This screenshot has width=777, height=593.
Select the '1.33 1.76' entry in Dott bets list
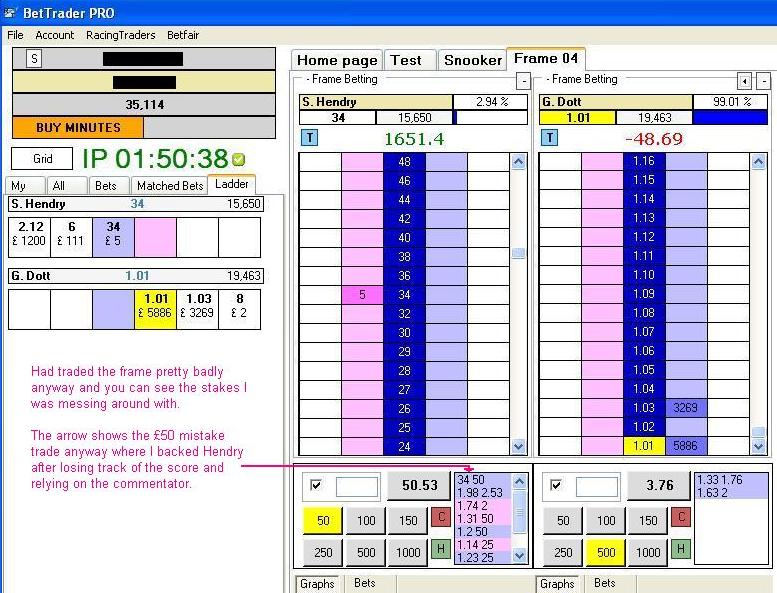(x=730, y=480)
